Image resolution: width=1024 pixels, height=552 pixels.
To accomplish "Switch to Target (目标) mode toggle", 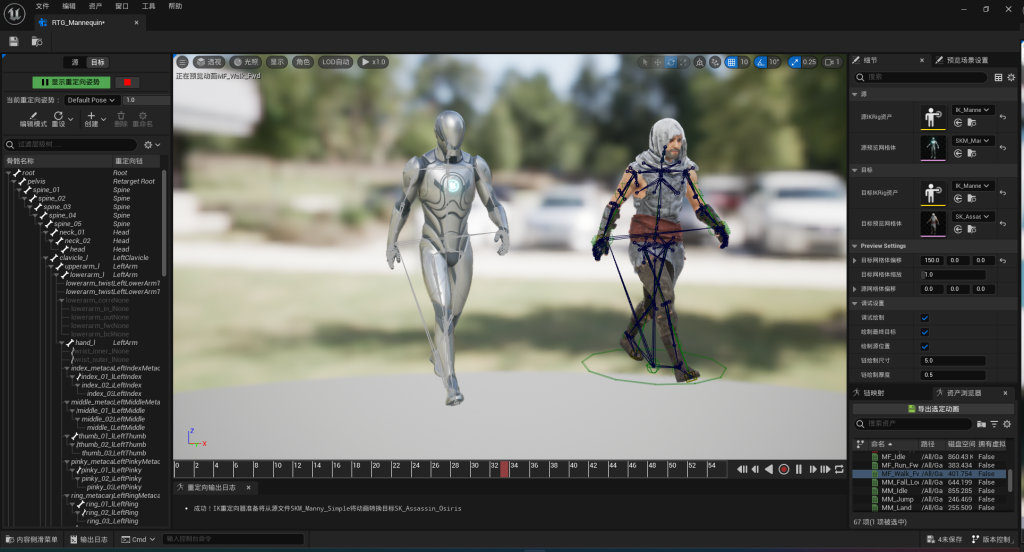I will pyautogui.click(x=97, y=62).
